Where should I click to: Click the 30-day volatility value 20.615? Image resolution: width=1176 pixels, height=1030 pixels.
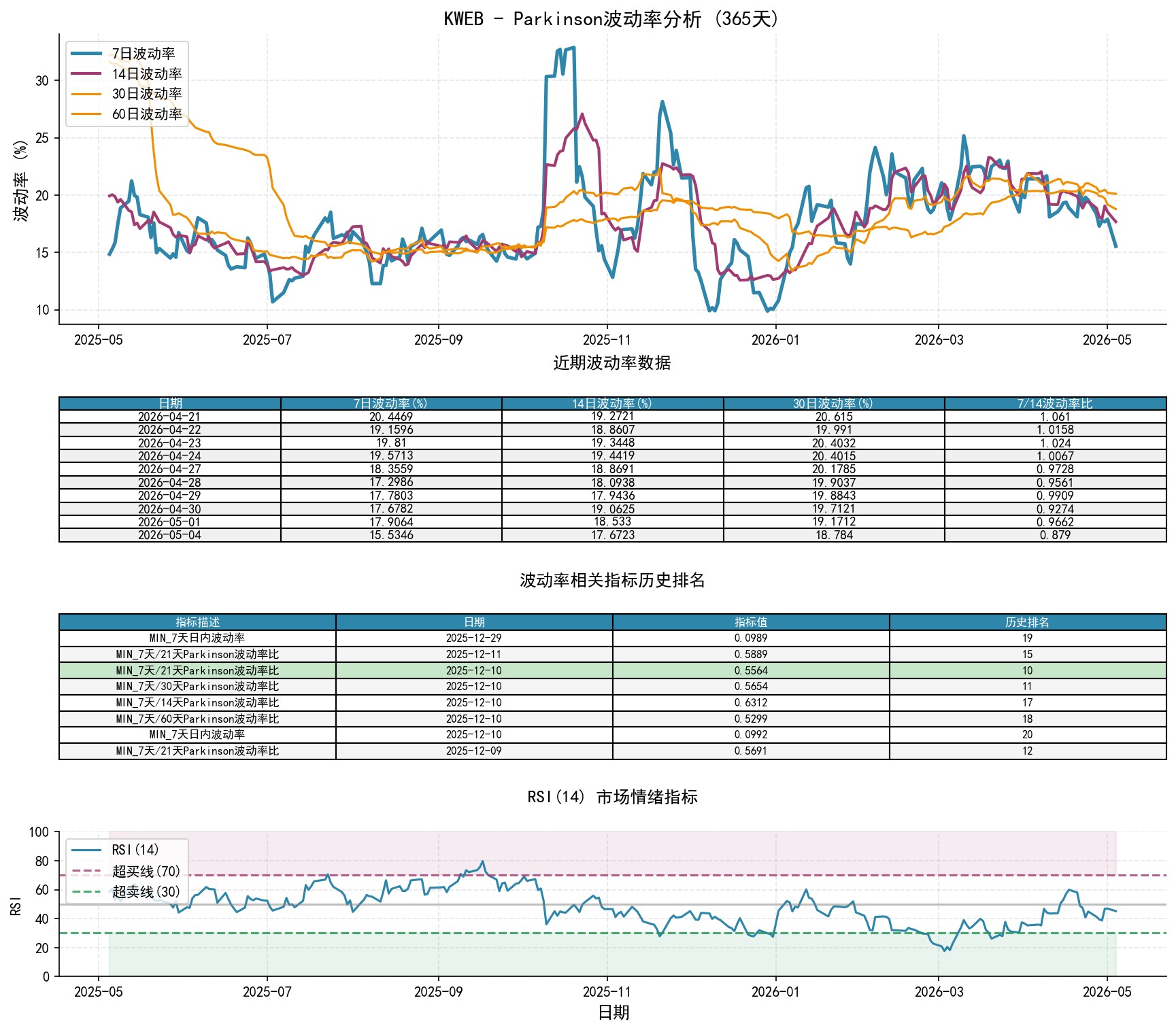[834, 417]
